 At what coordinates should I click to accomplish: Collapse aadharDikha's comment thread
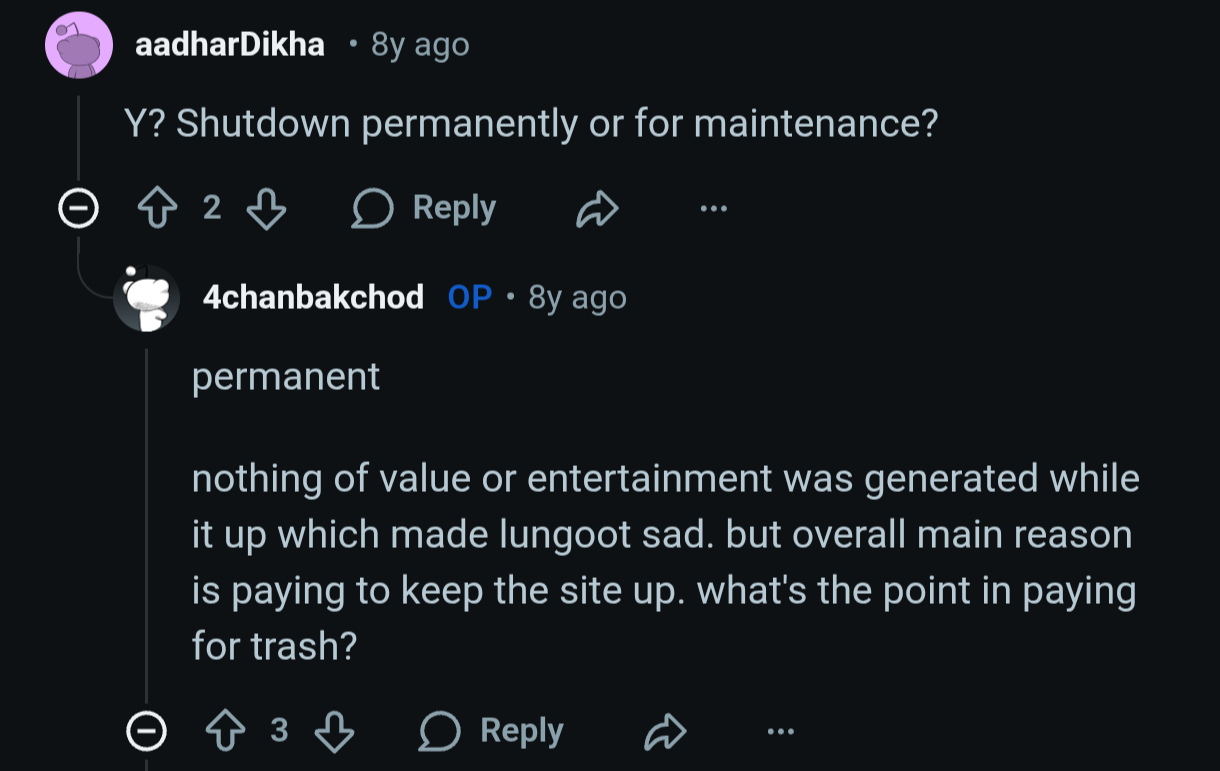tap(78, 209)
